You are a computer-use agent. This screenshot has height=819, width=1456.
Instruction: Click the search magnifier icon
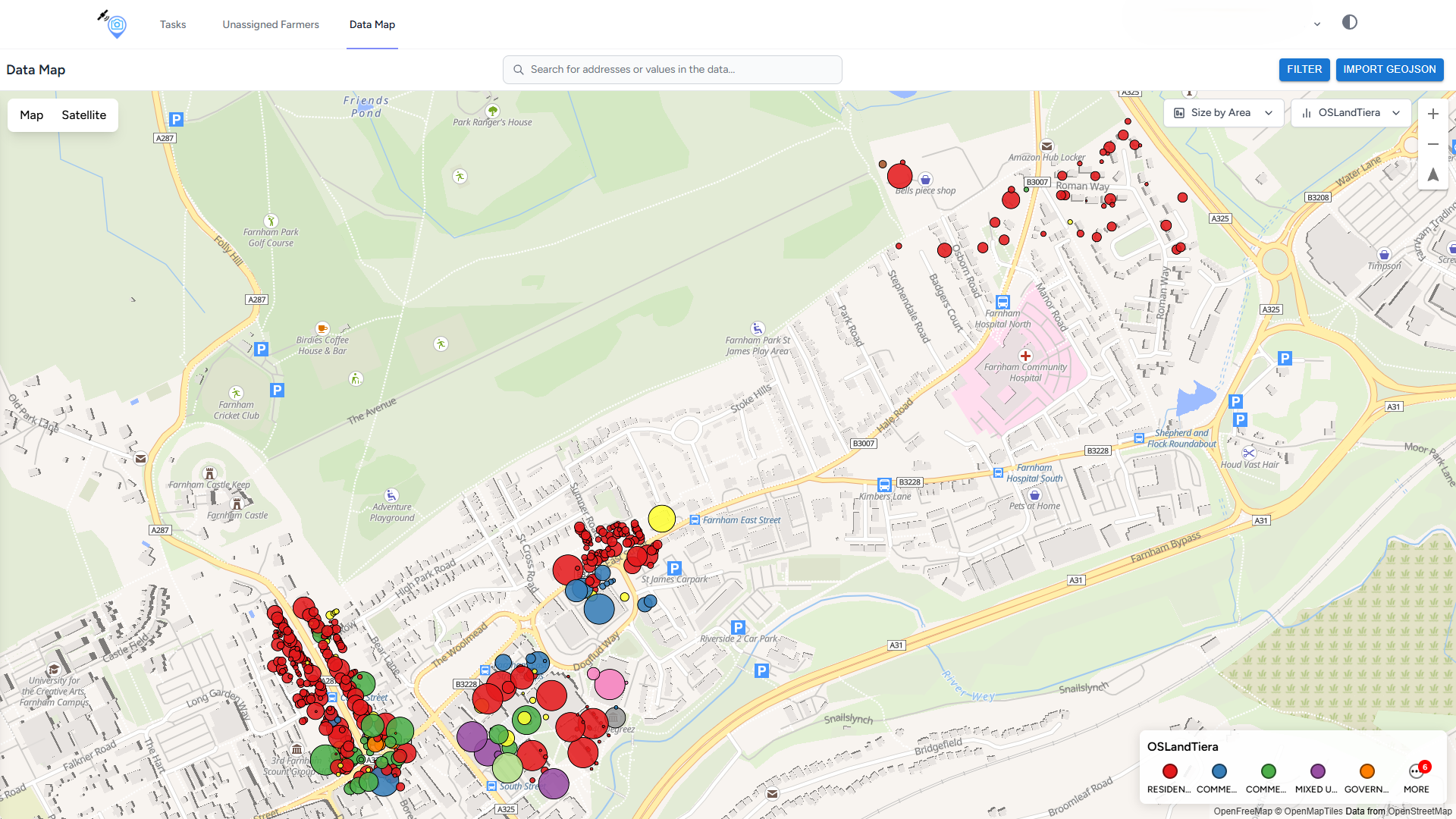click(x=519, y=70)
